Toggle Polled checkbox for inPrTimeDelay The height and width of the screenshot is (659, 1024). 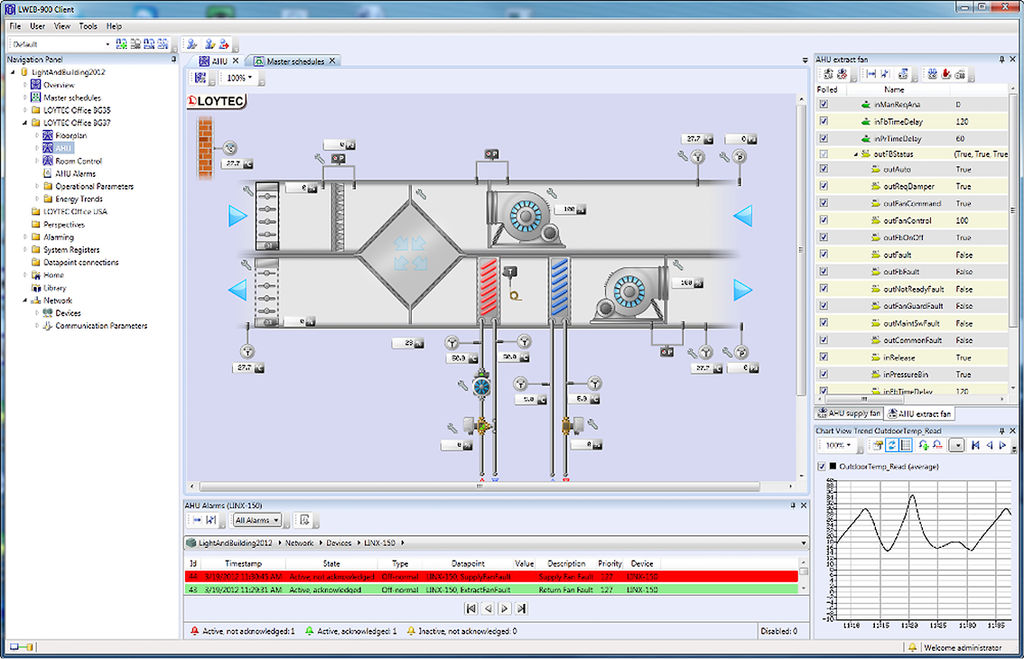click(824, 138)
